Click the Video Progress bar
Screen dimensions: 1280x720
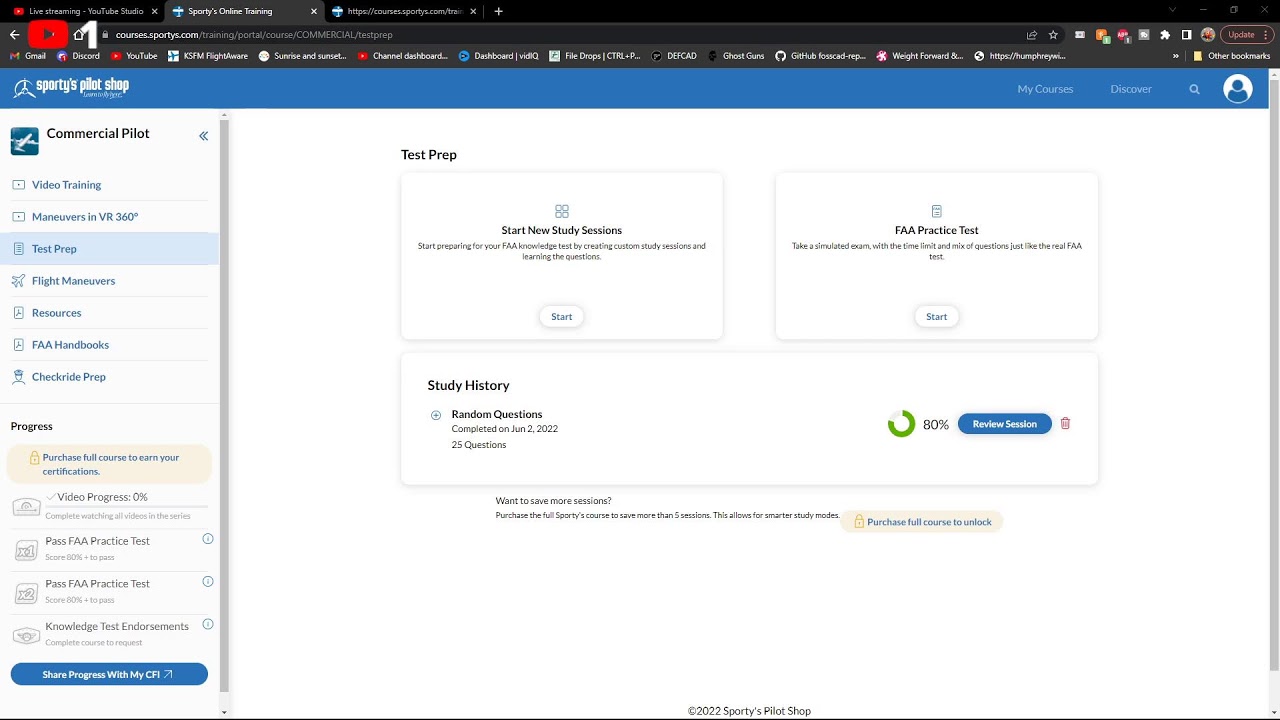click(127, 507)
